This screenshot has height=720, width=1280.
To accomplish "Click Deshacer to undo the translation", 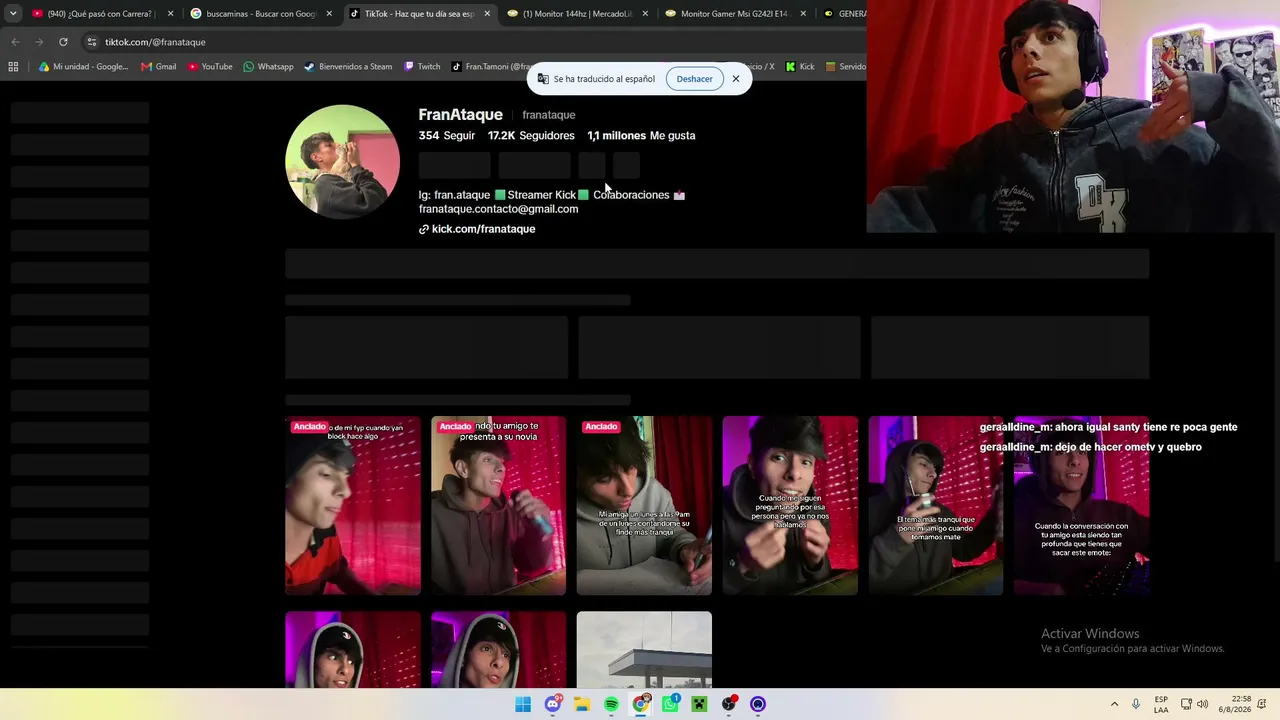I will coord(694,79).
